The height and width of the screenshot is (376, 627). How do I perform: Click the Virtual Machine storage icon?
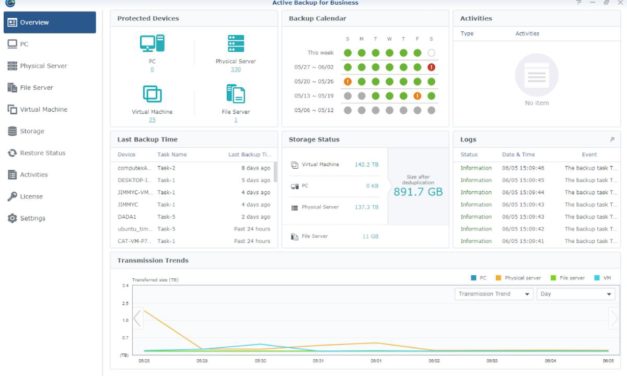pyautogui.click(x=295, y=165)
